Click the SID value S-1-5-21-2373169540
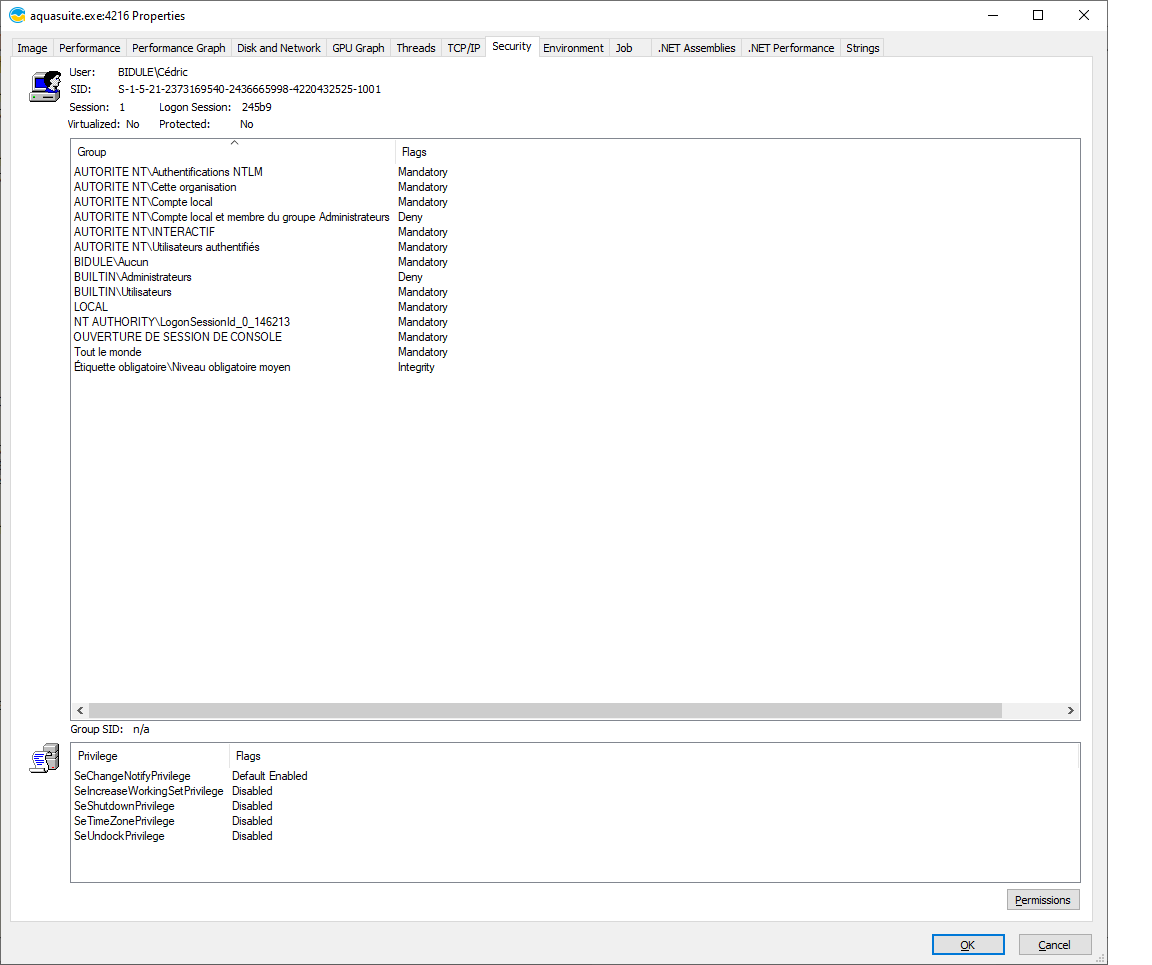The image size is (1152, 965). pos(249,89)
